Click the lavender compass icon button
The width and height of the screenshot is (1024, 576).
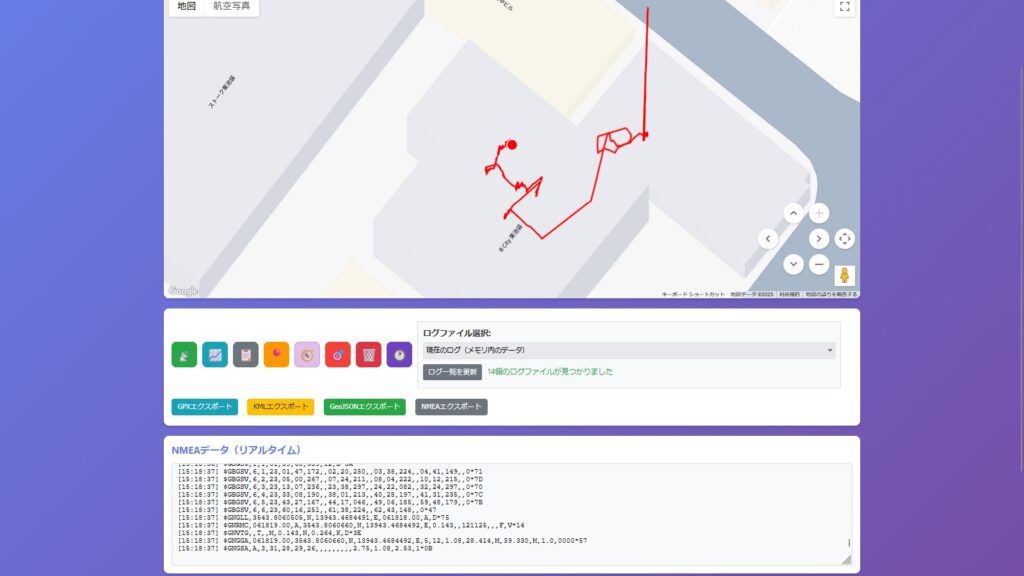point(307,354)
